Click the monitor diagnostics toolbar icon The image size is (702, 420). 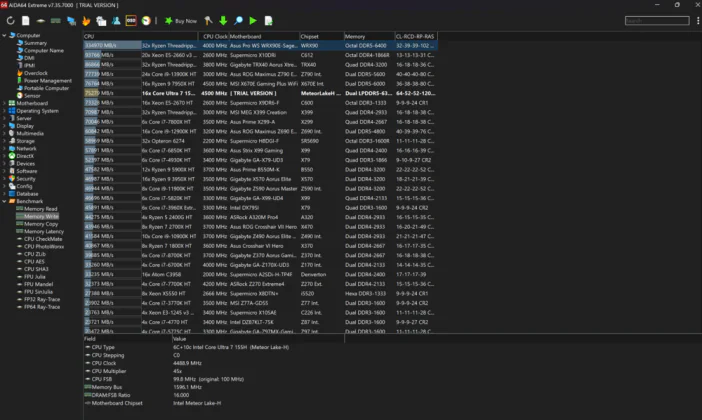pyautogui.click(x=101, y=21)
